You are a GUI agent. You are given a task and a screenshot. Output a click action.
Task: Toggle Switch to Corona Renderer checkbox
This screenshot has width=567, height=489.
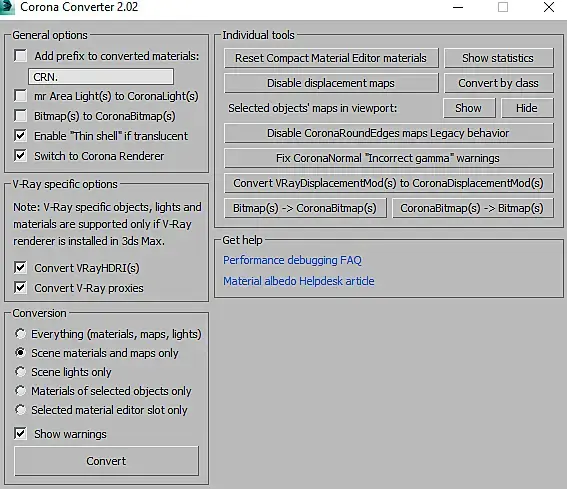point(20,156)
